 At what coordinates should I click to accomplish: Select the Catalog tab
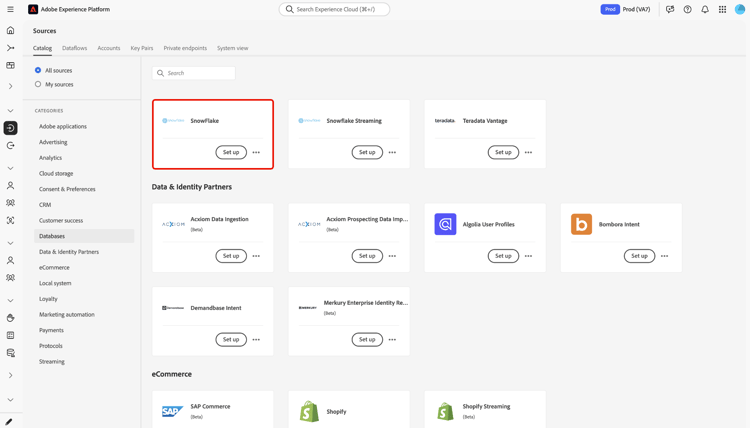pos(42,48)
